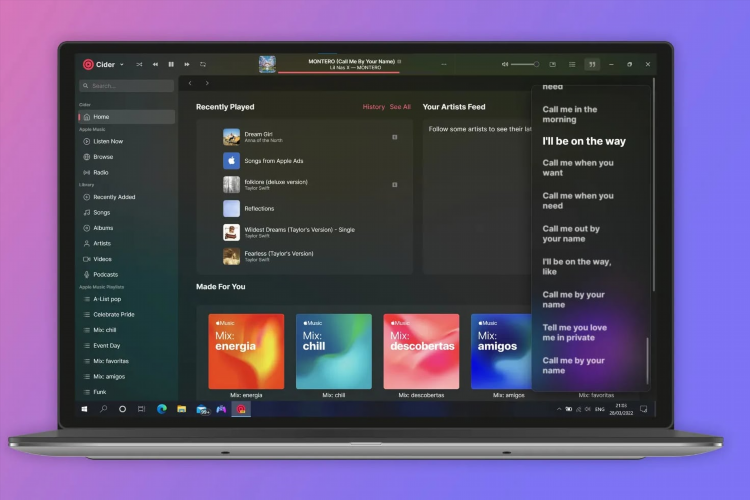Open the Mix: chill playlist in sidebar
Viewport: 750px width, 500px height.
click(x=126, y=330)
